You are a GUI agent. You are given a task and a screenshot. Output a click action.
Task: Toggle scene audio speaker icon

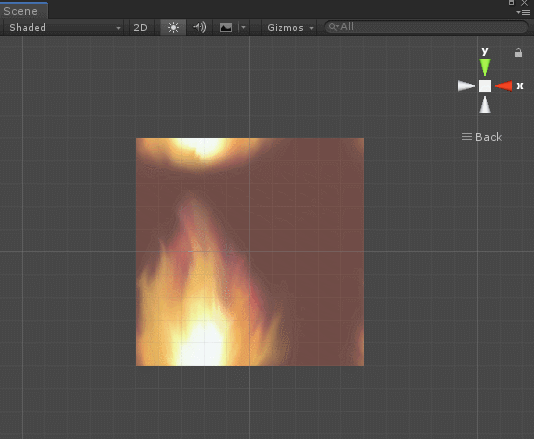click(199, 28)
